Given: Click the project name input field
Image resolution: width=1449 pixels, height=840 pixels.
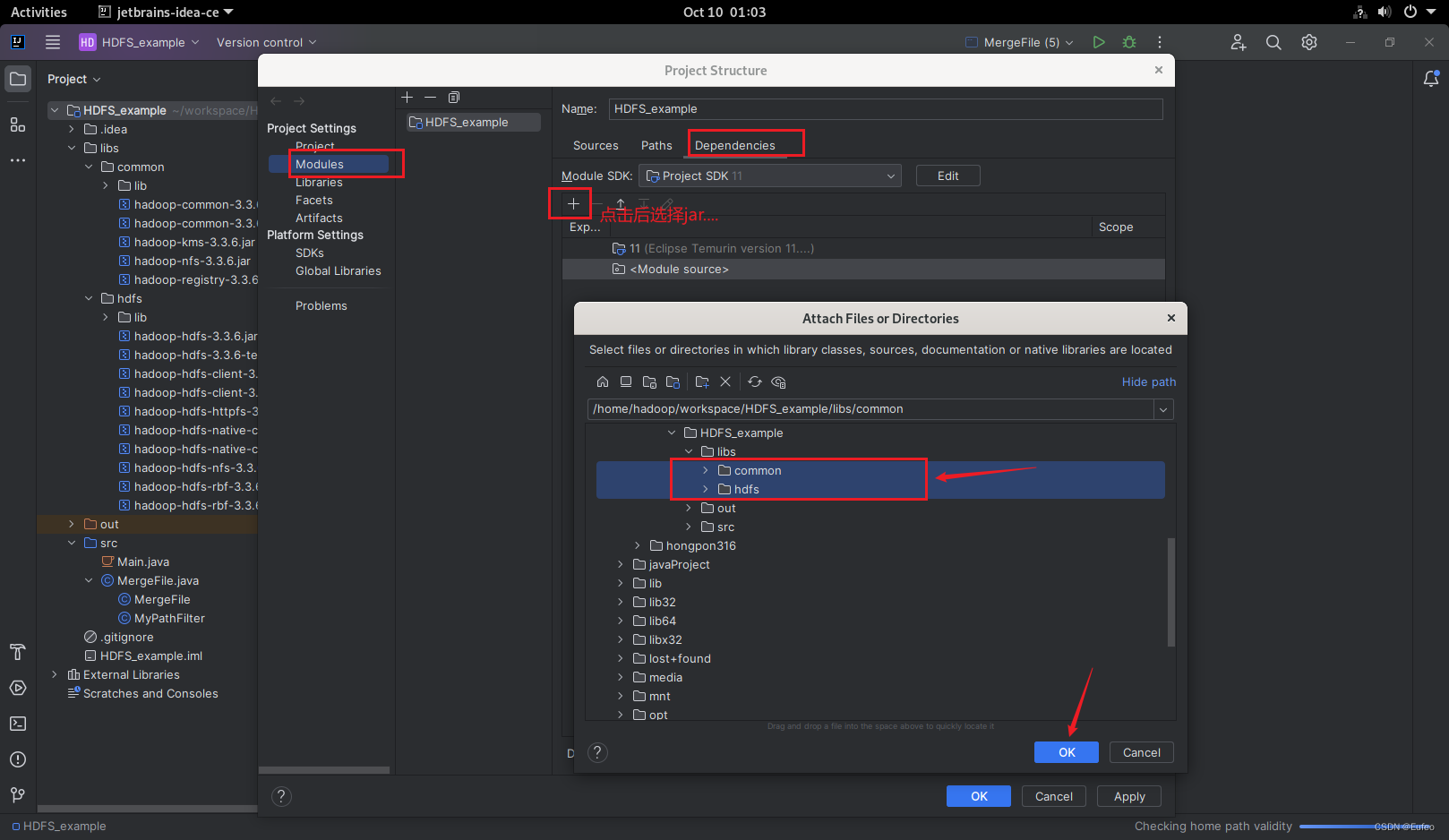Looking at the screenshot, I should 885,108.
